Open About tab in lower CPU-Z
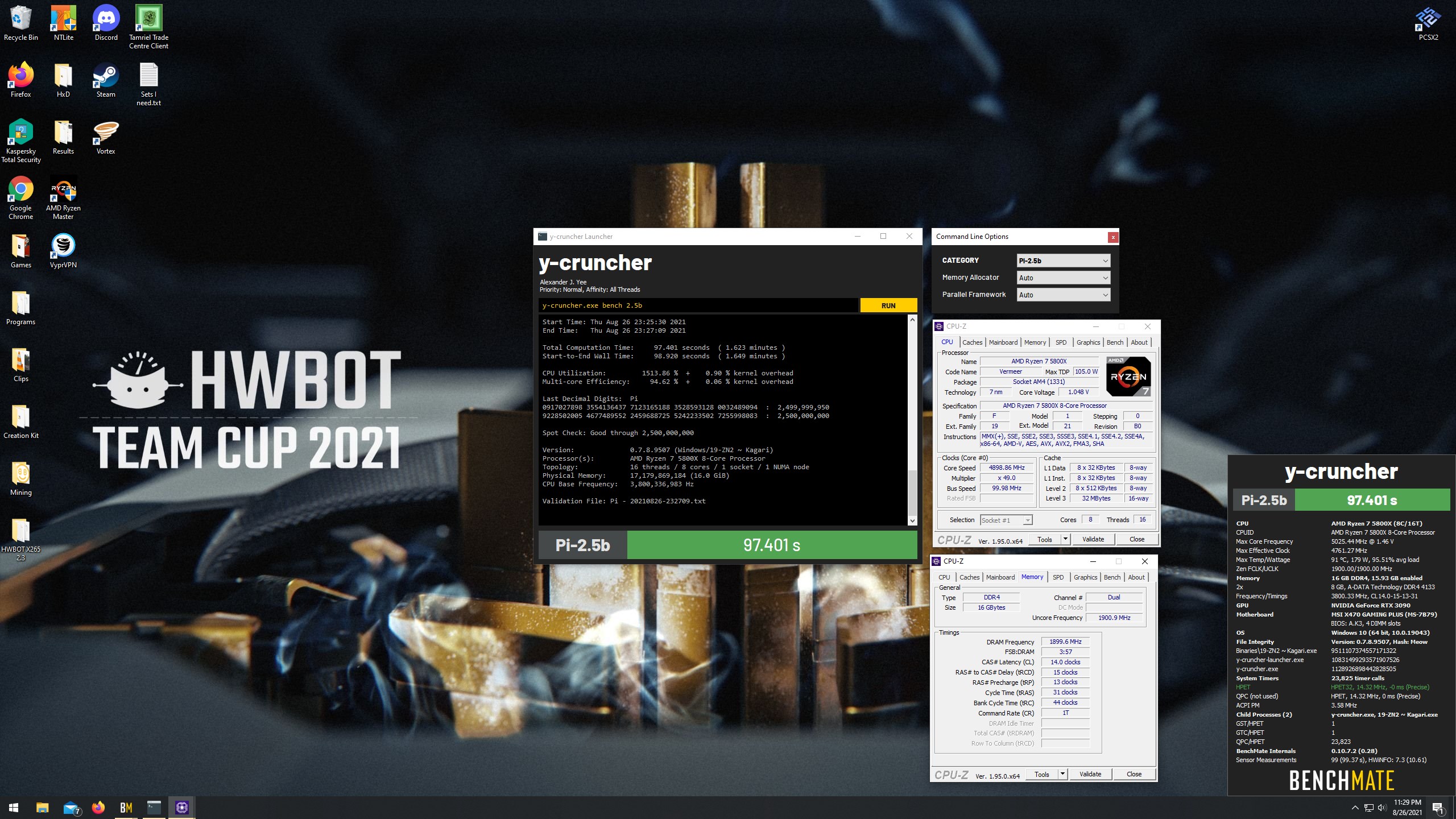Screen dimensions: 1456x819 1136,577
